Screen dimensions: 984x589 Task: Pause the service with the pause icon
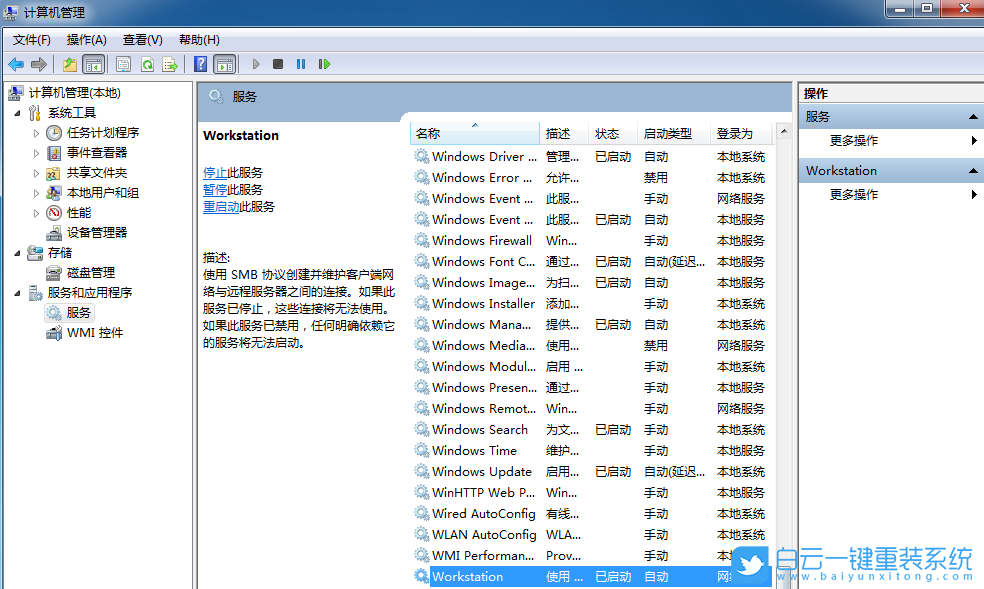pyautogui.click(x=300, y=64)
